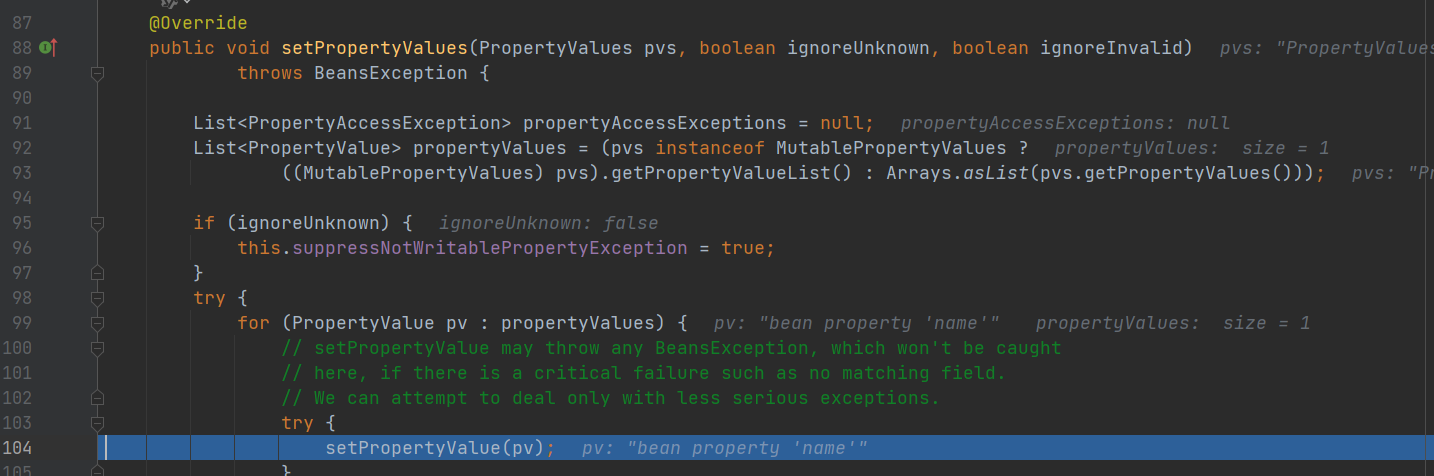The image size is (1434, 476).
Task: Collapse the comment block starting at line 100
Action: [x=97, y=348]
